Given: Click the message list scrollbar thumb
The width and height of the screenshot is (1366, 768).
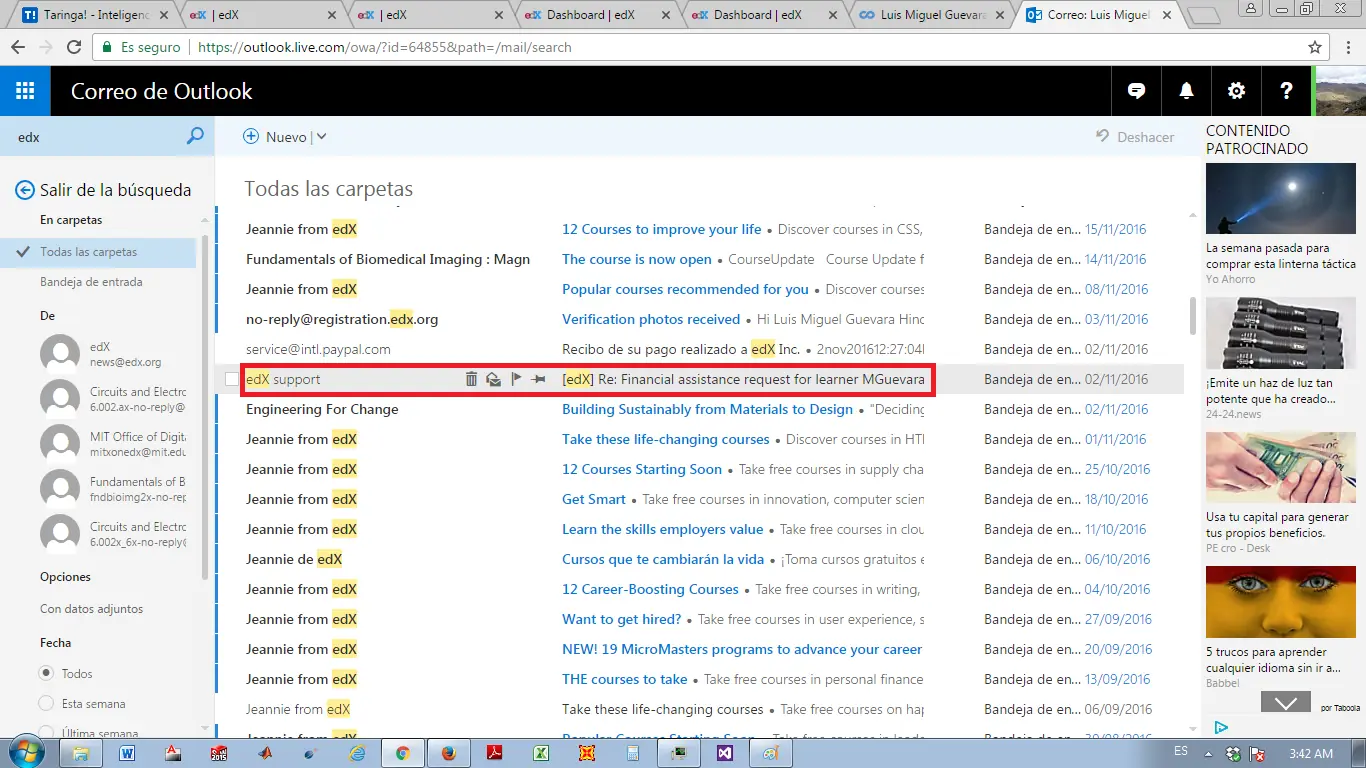Looking at the screenshot, I should click(x=1191, y=317).
